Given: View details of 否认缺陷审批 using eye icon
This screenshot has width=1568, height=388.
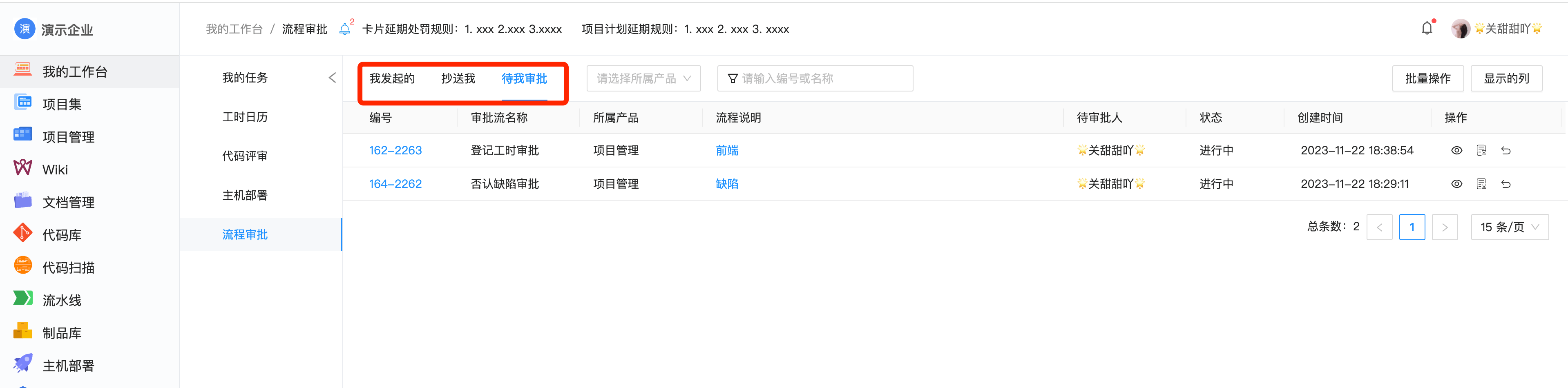Looking at the screenshot, I should (1456, 184).
